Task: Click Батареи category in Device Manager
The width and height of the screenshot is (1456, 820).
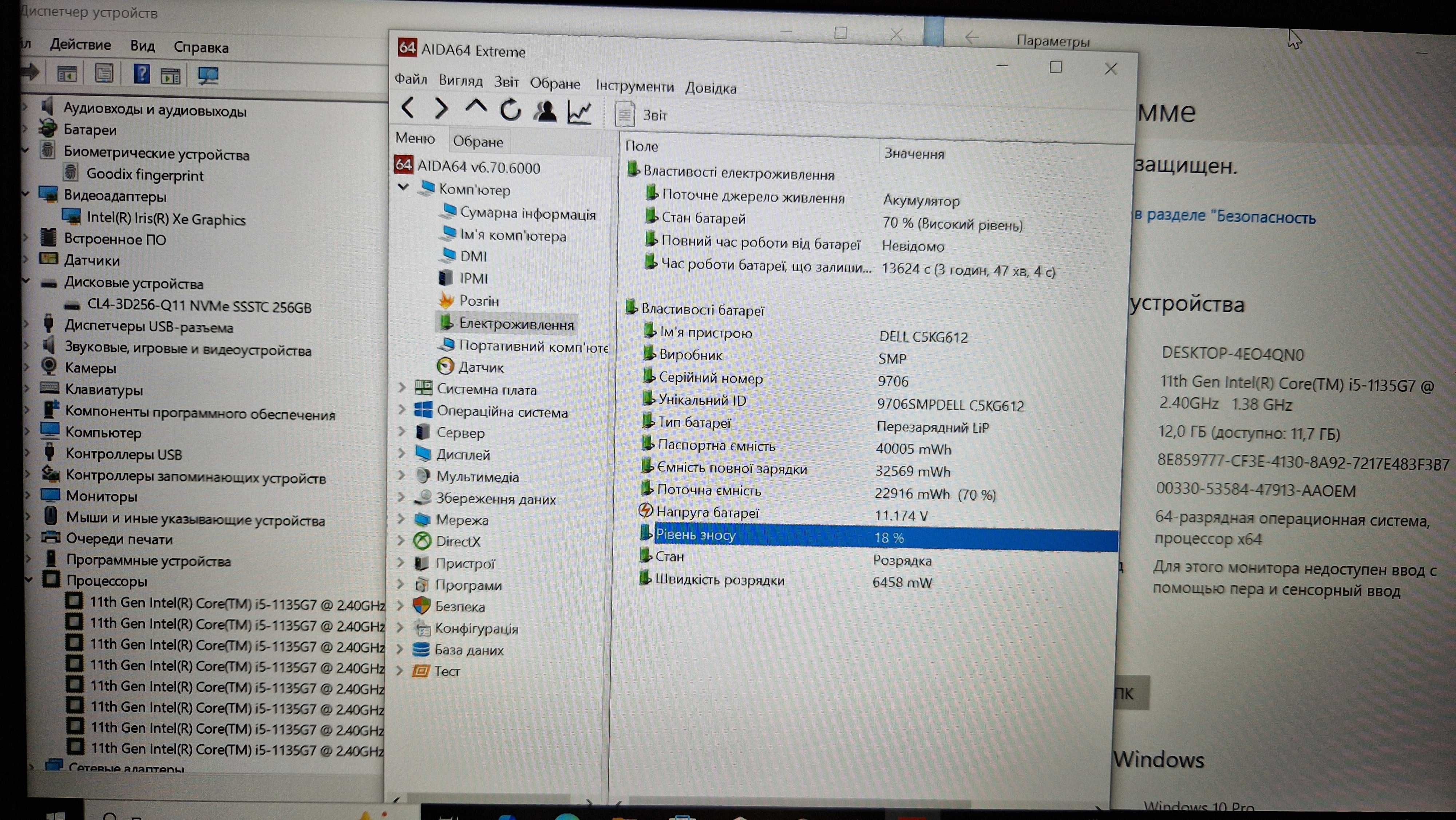Action: click(x=90, y=130)
